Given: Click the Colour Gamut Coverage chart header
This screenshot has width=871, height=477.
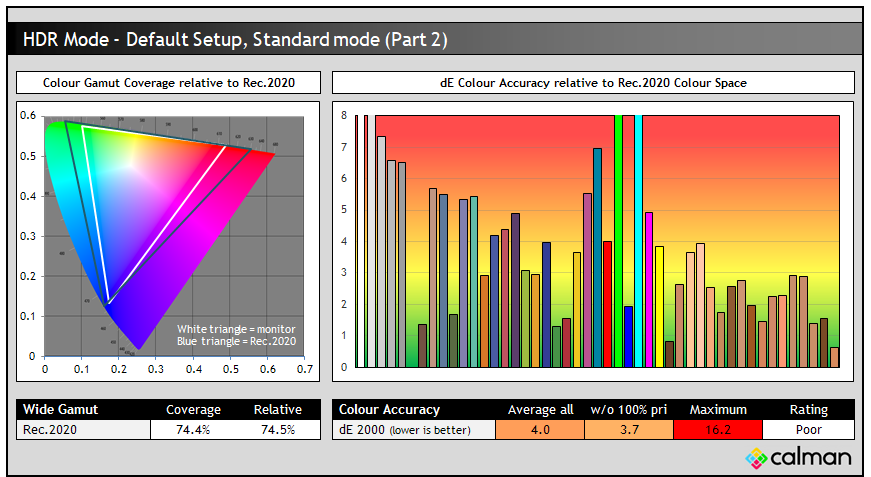Looking at the screenshot, I should (x=168, y=82).
